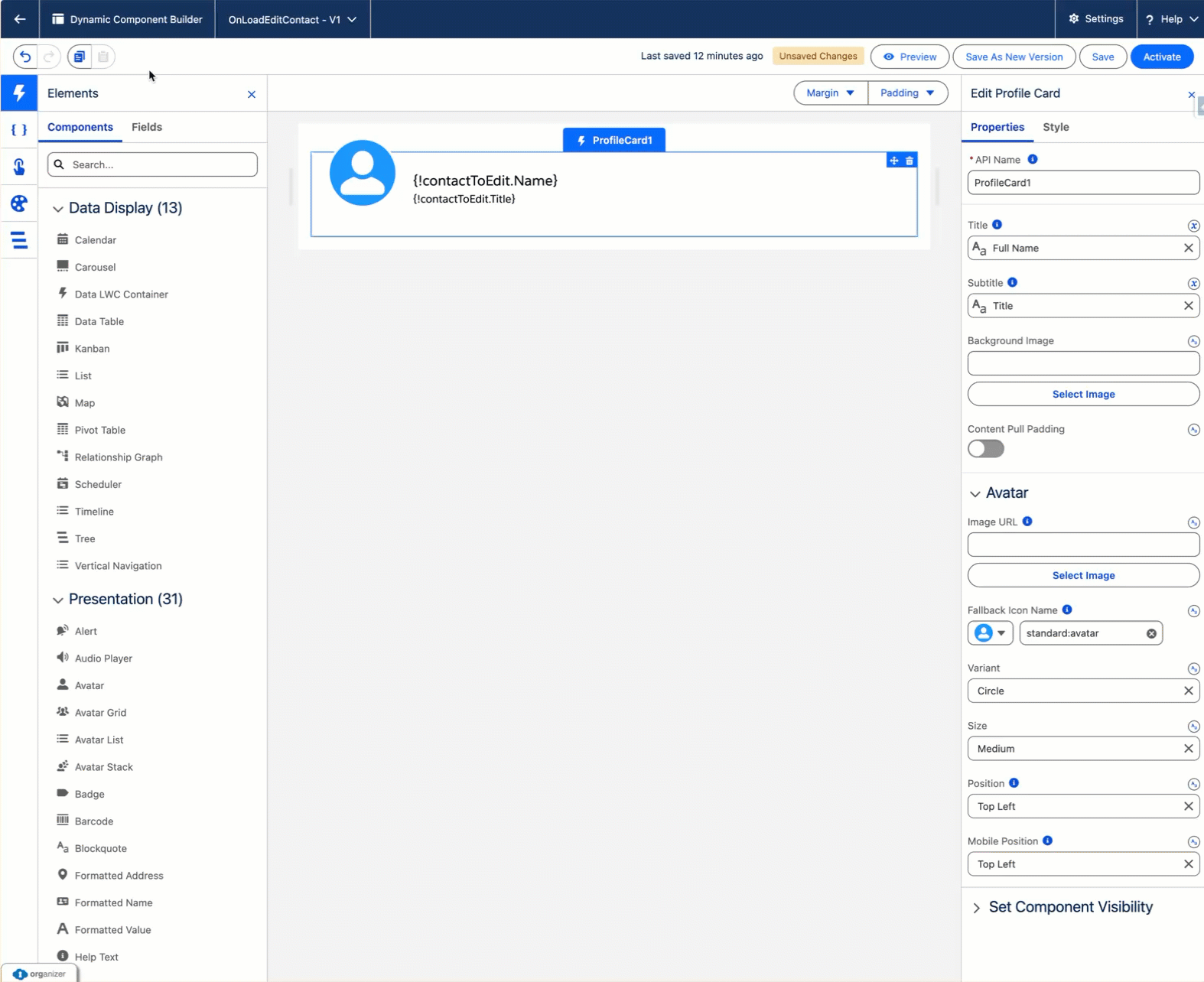Image resolution: width=1204 pixels, height=982 pixels.
Task: Open the Padding dropdown
Action: click(907, 93)
